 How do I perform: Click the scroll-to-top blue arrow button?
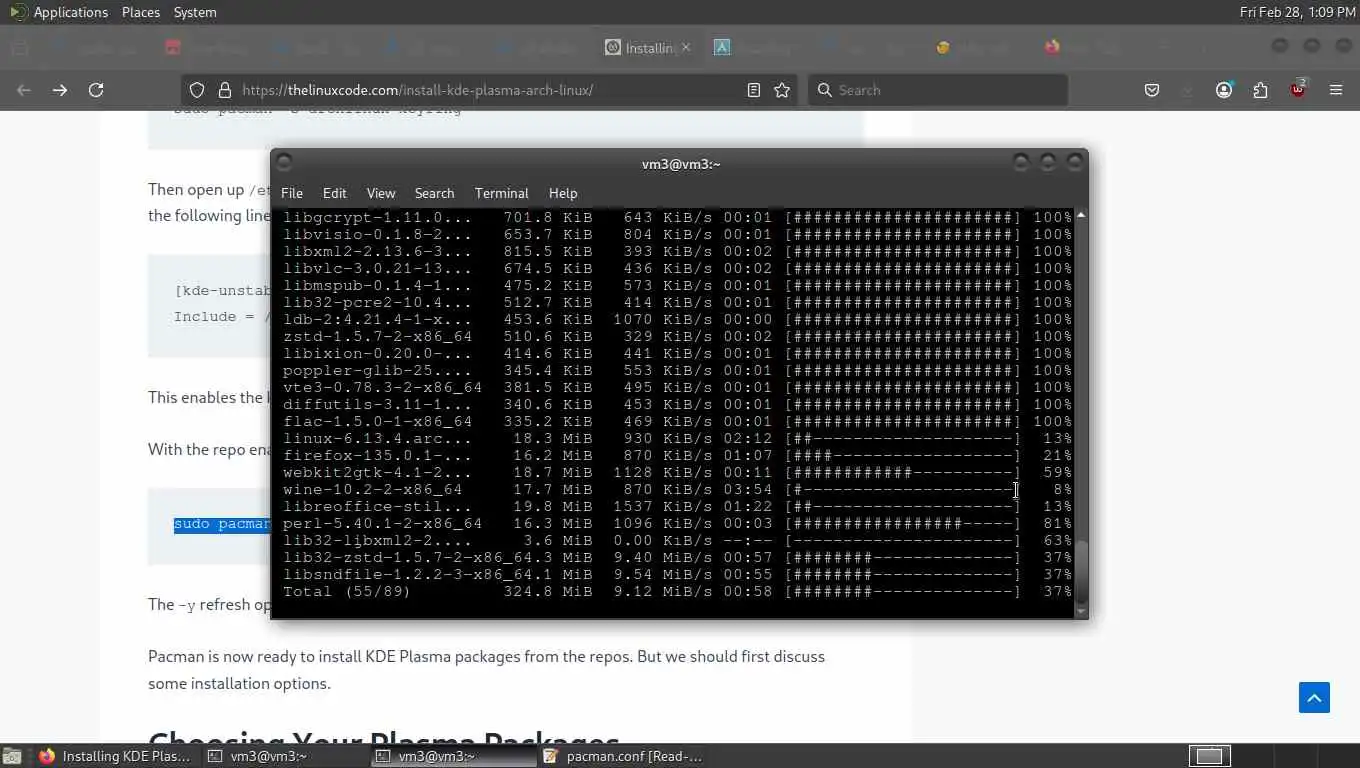tap(1314, 697)
